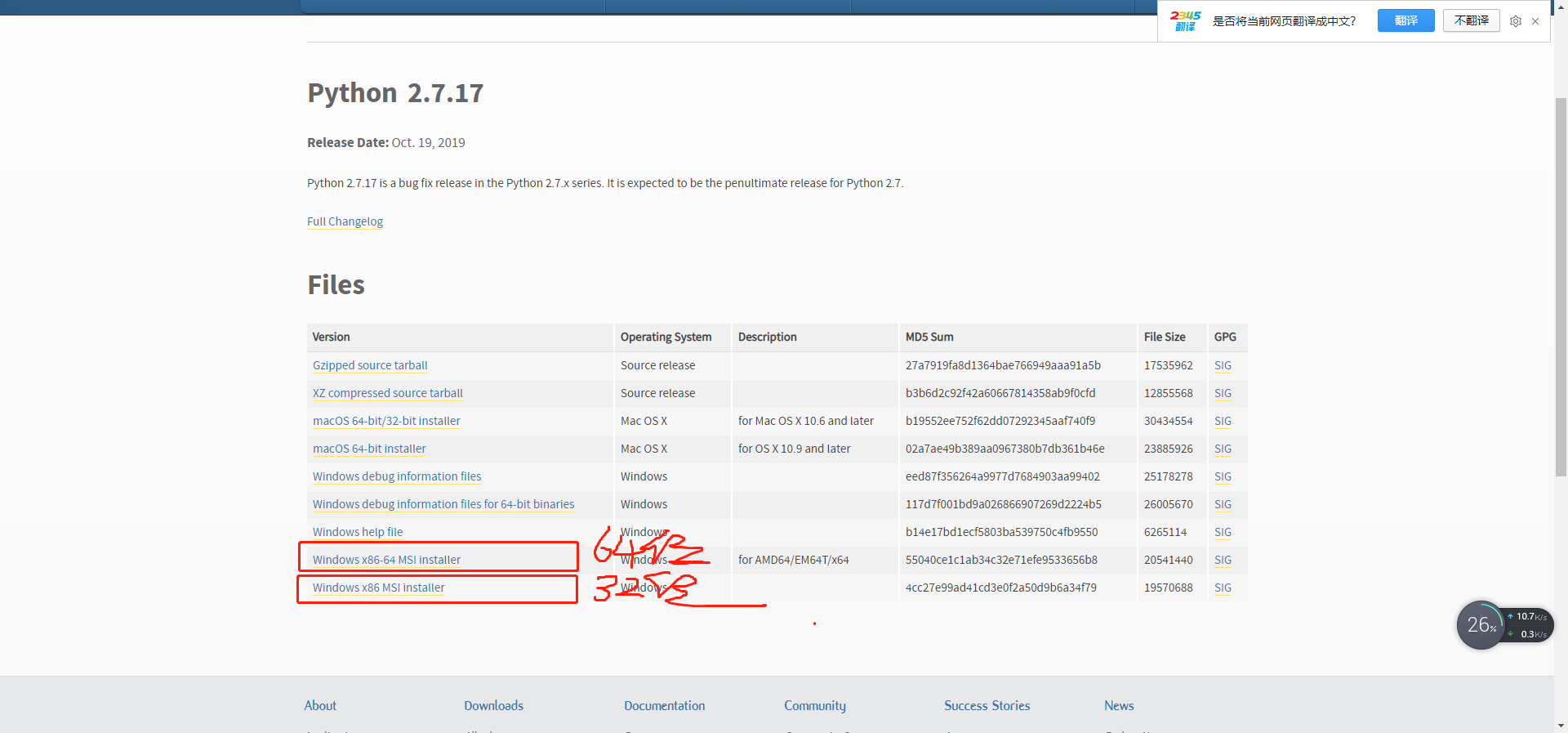The height and width of the screenshot is (733, 1568).
Task: Click file size 17535962
Action: pos(1168,365)
